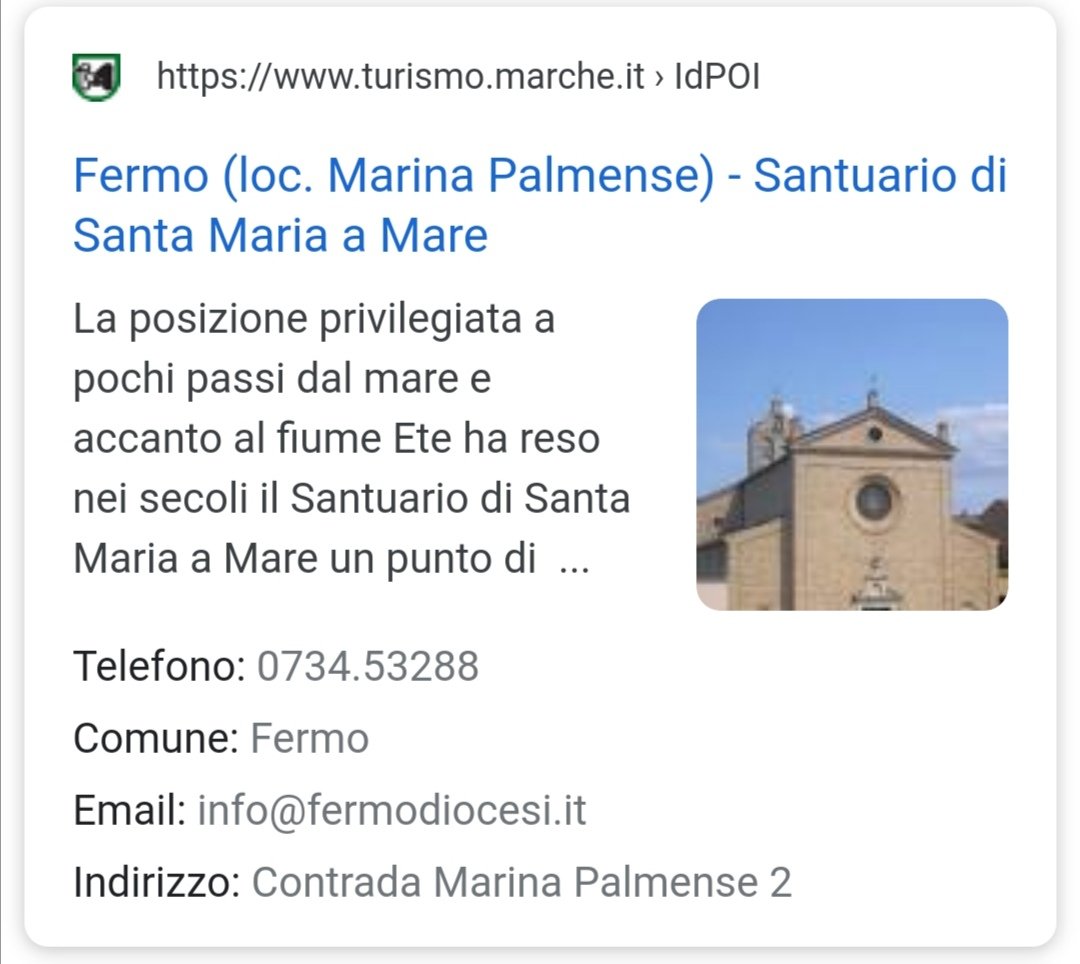
Task: Click the 'La posizione privilegiata' snippet text
Action: tap(314, 319)
